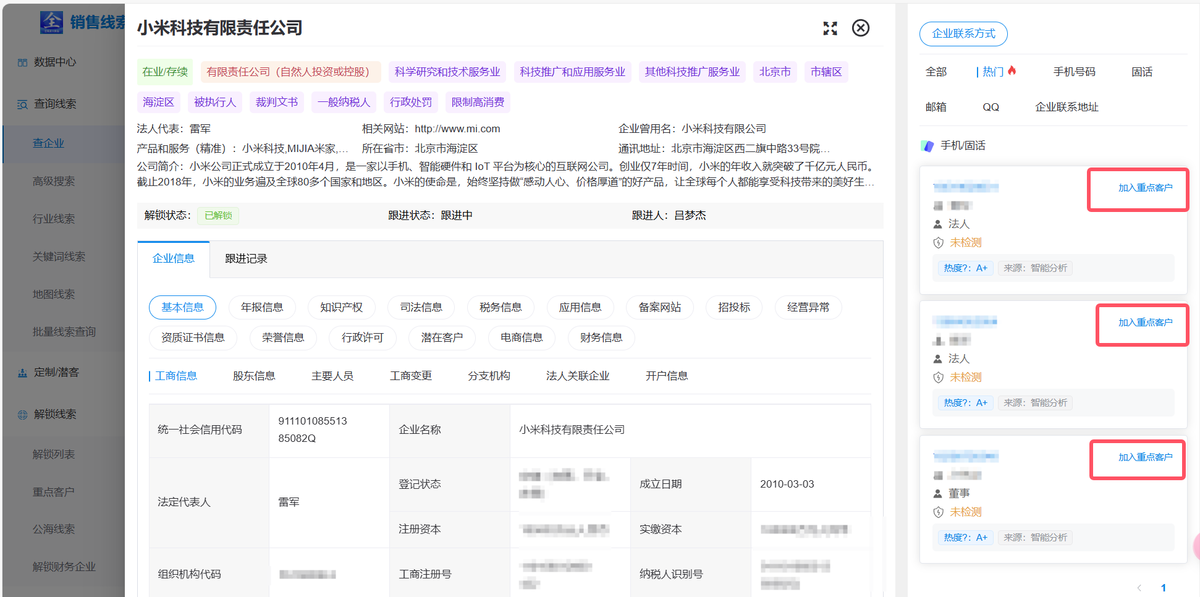Open 地图线索 in the sidebar
This screenshot has height=597, width=1200.
(x=54, y=294)
